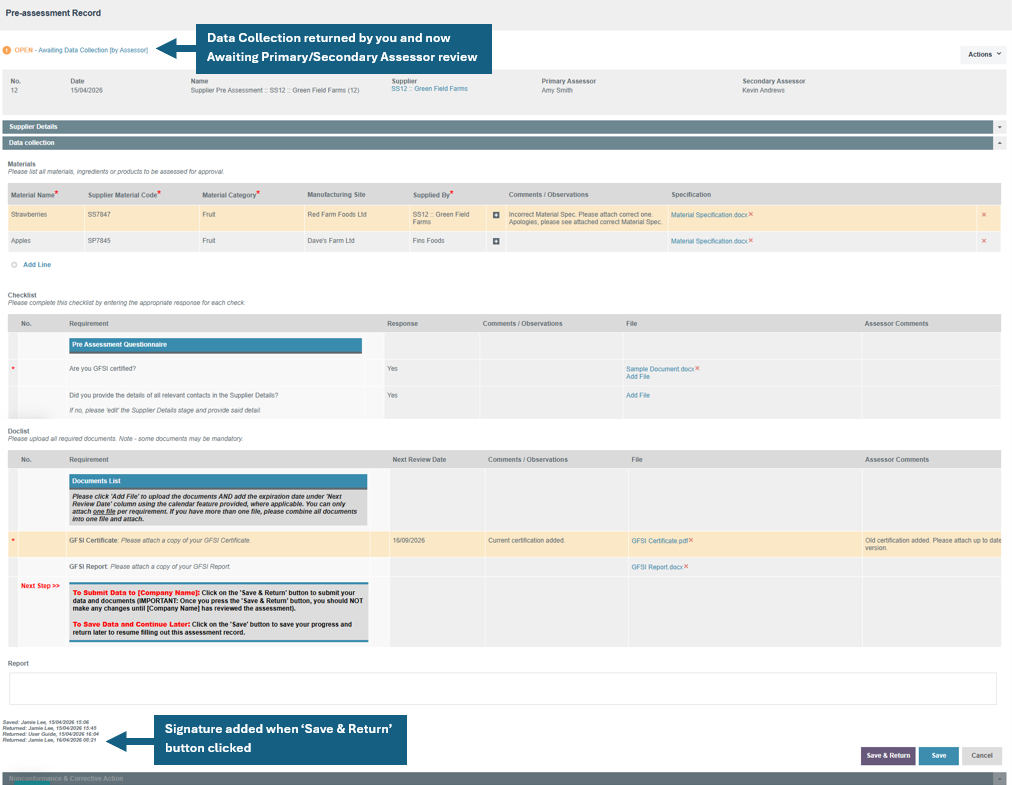Click the orange open status icon
1012x785 pixels.
click(x=7, y=50)
